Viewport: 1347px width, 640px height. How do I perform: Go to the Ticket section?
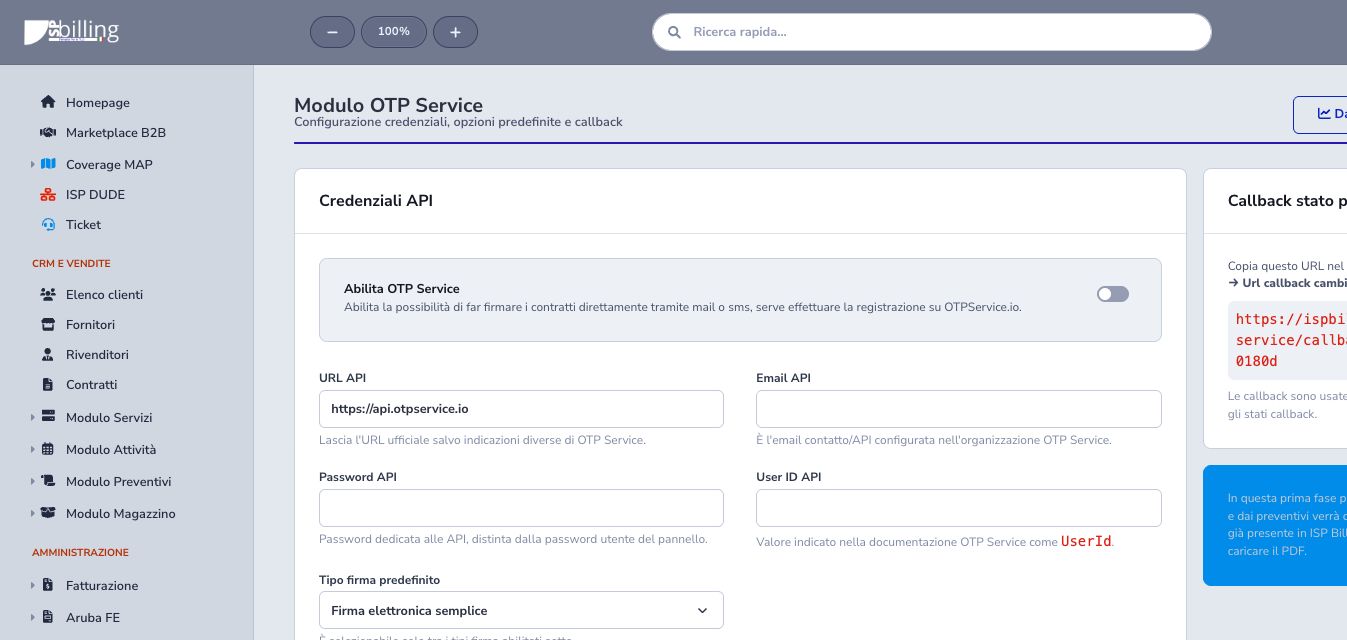[83, 224]
